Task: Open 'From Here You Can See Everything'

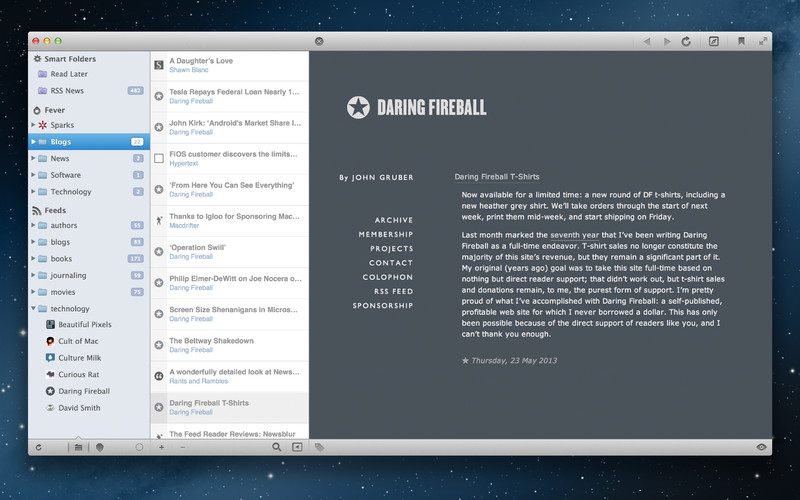Action: click(x=230, y=190)
